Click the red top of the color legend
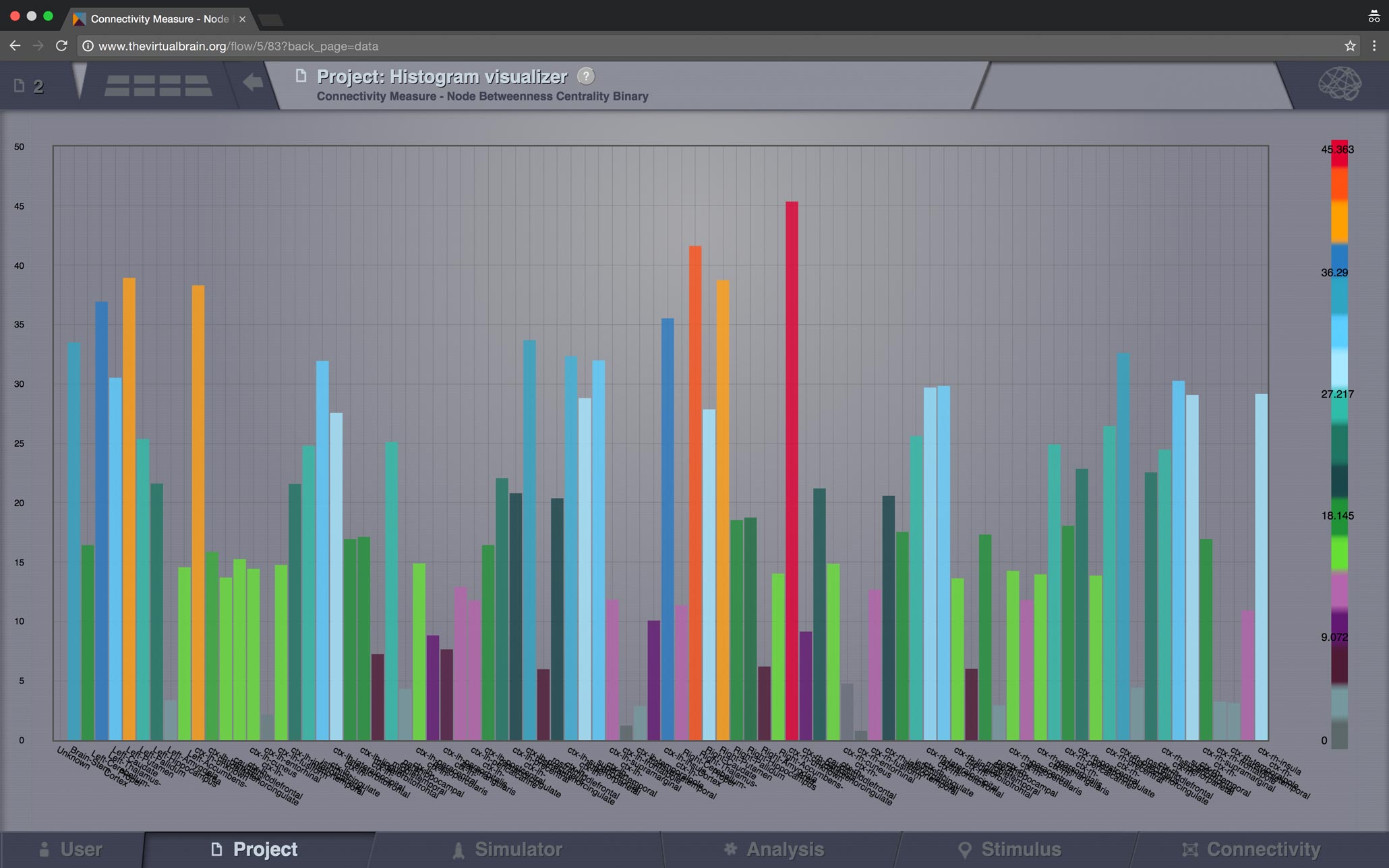 coord(1339,154)
